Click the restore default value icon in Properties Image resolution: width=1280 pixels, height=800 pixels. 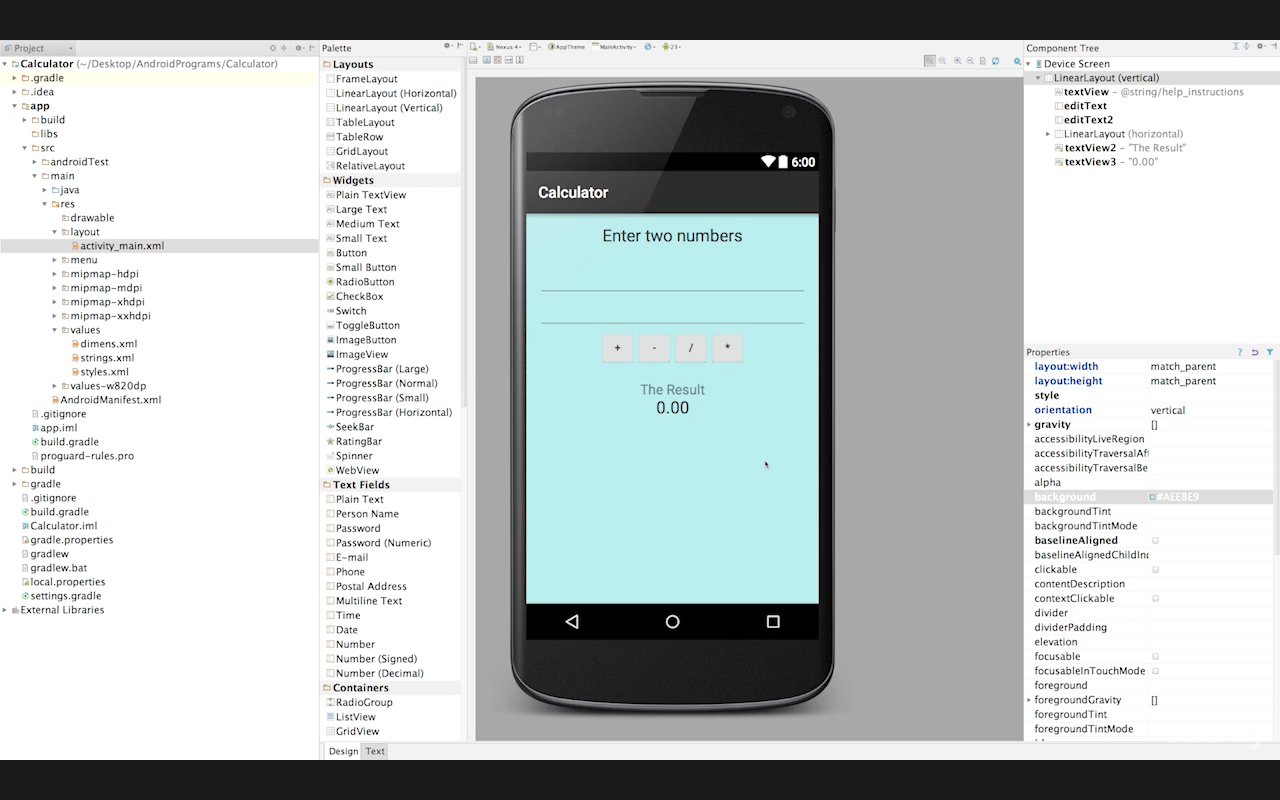click(1255, 352)
